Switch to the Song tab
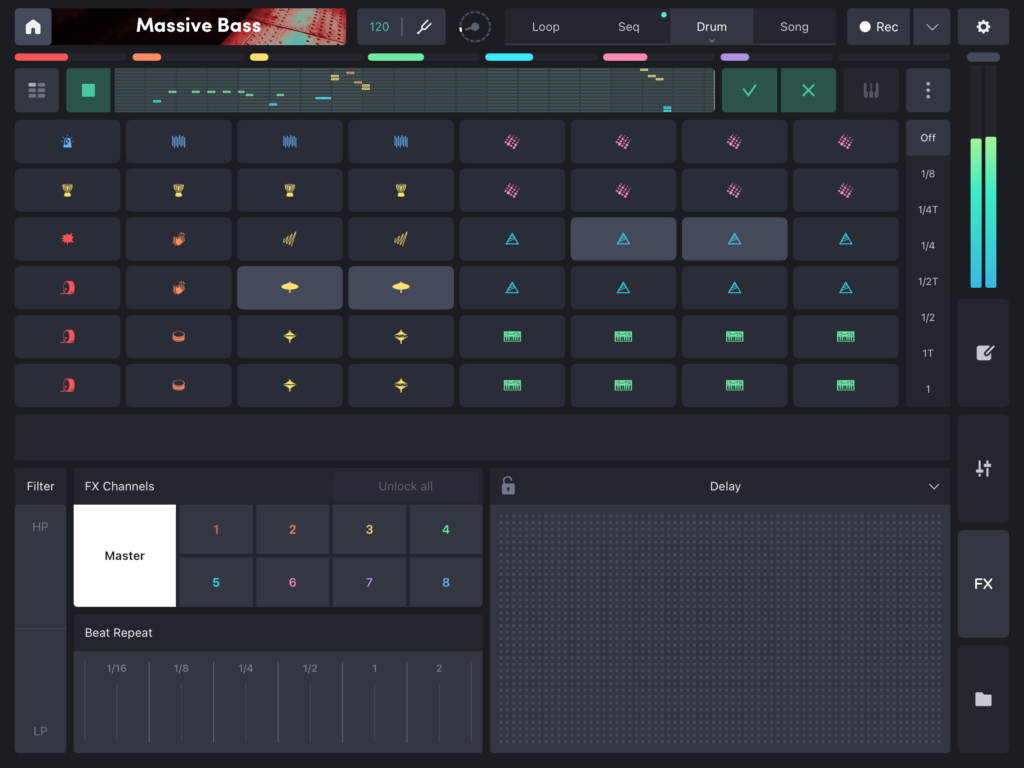The width and height of the screenshot is (1024, 768). click(x=794, y=27)
